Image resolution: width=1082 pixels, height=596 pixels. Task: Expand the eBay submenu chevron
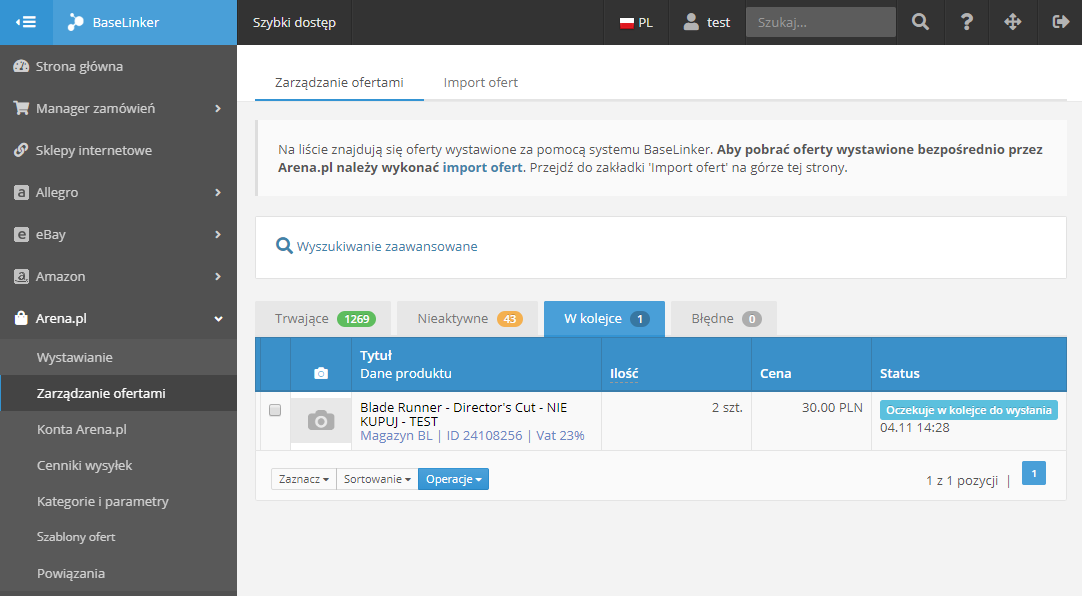tap(218, 235)
